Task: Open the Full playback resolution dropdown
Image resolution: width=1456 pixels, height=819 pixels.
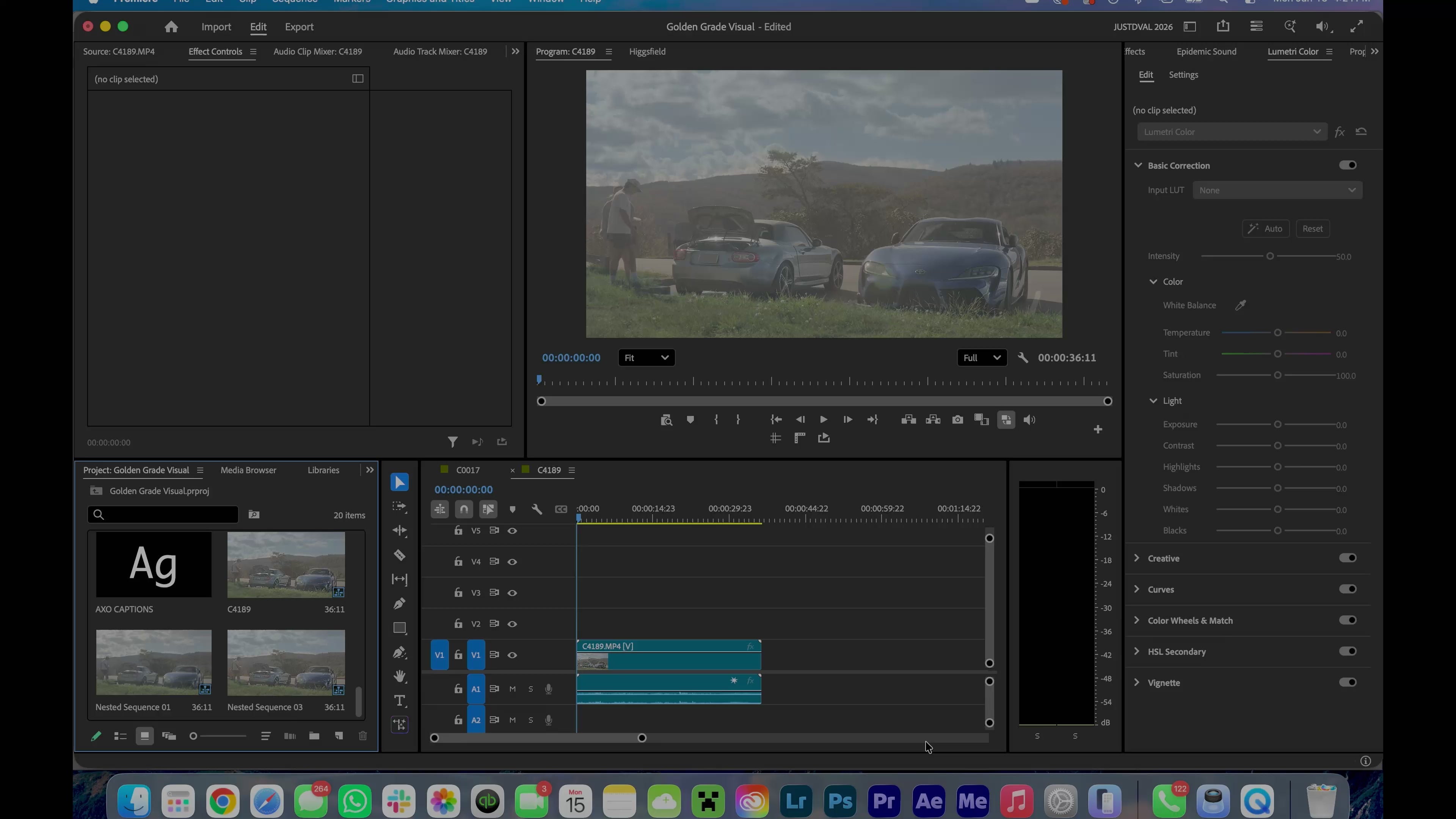Action: pos(982,358)
